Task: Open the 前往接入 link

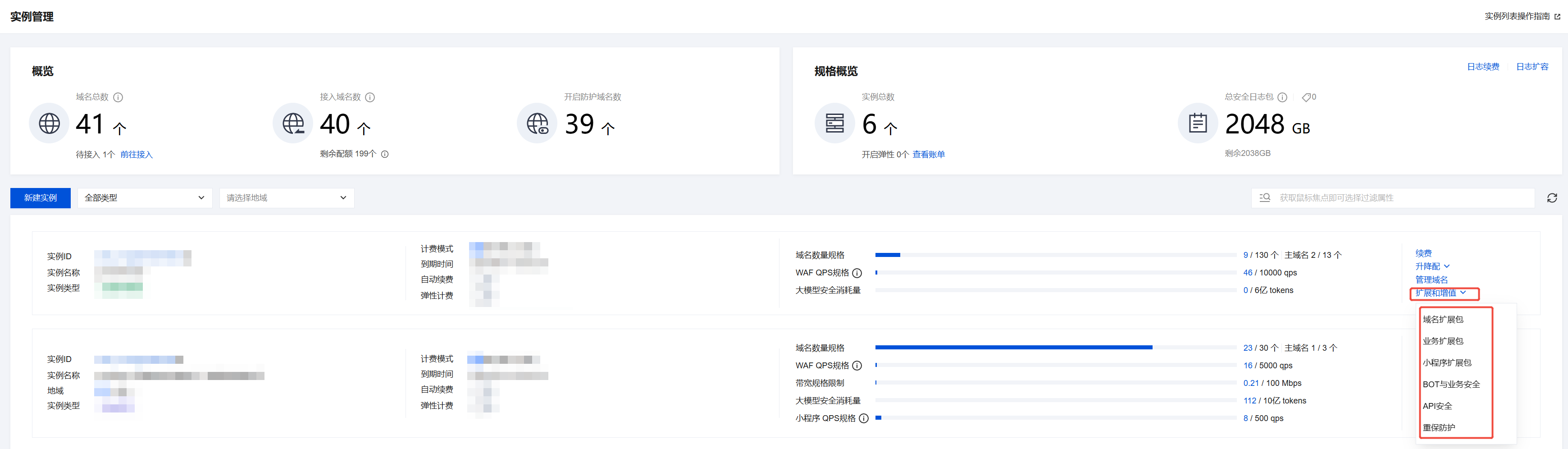Action: tap(137, 155)
